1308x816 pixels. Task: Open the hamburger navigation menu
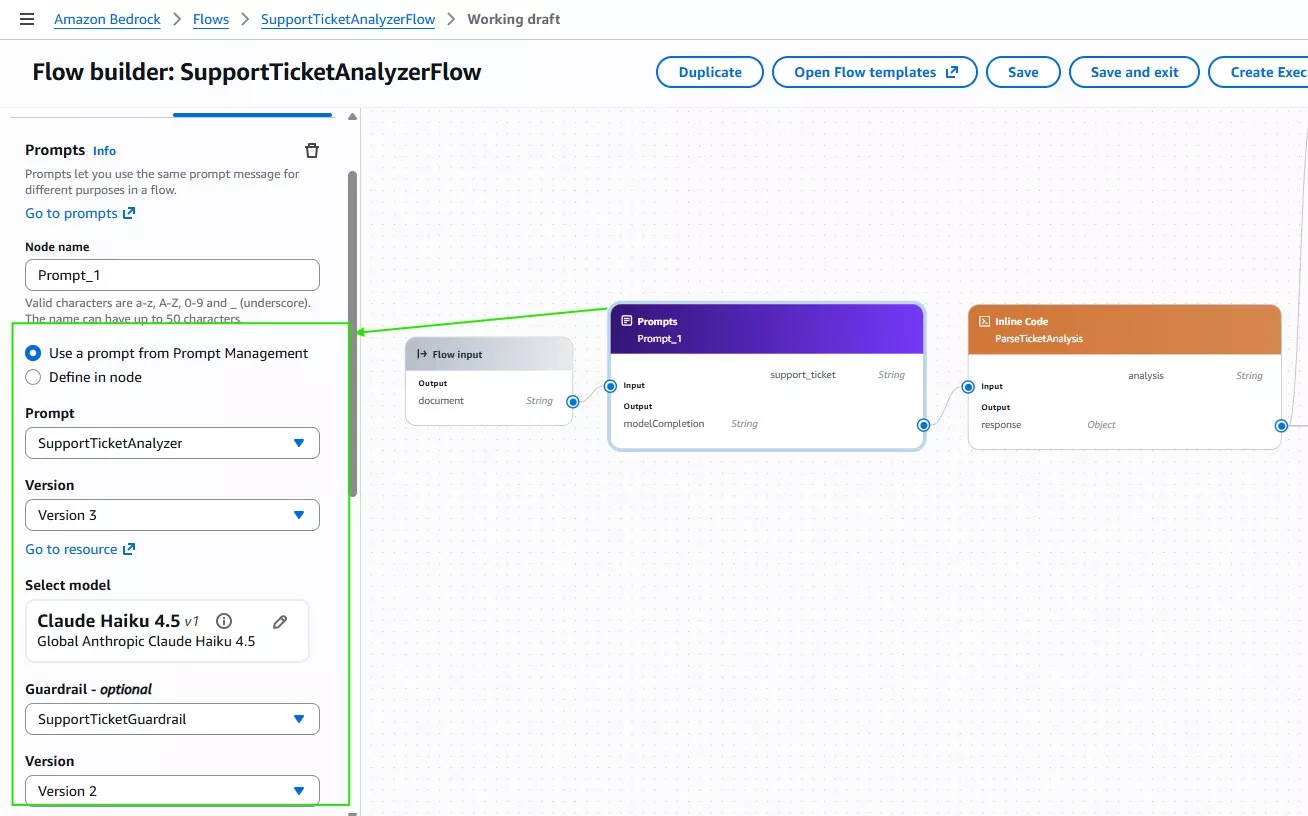pos(27,19)
